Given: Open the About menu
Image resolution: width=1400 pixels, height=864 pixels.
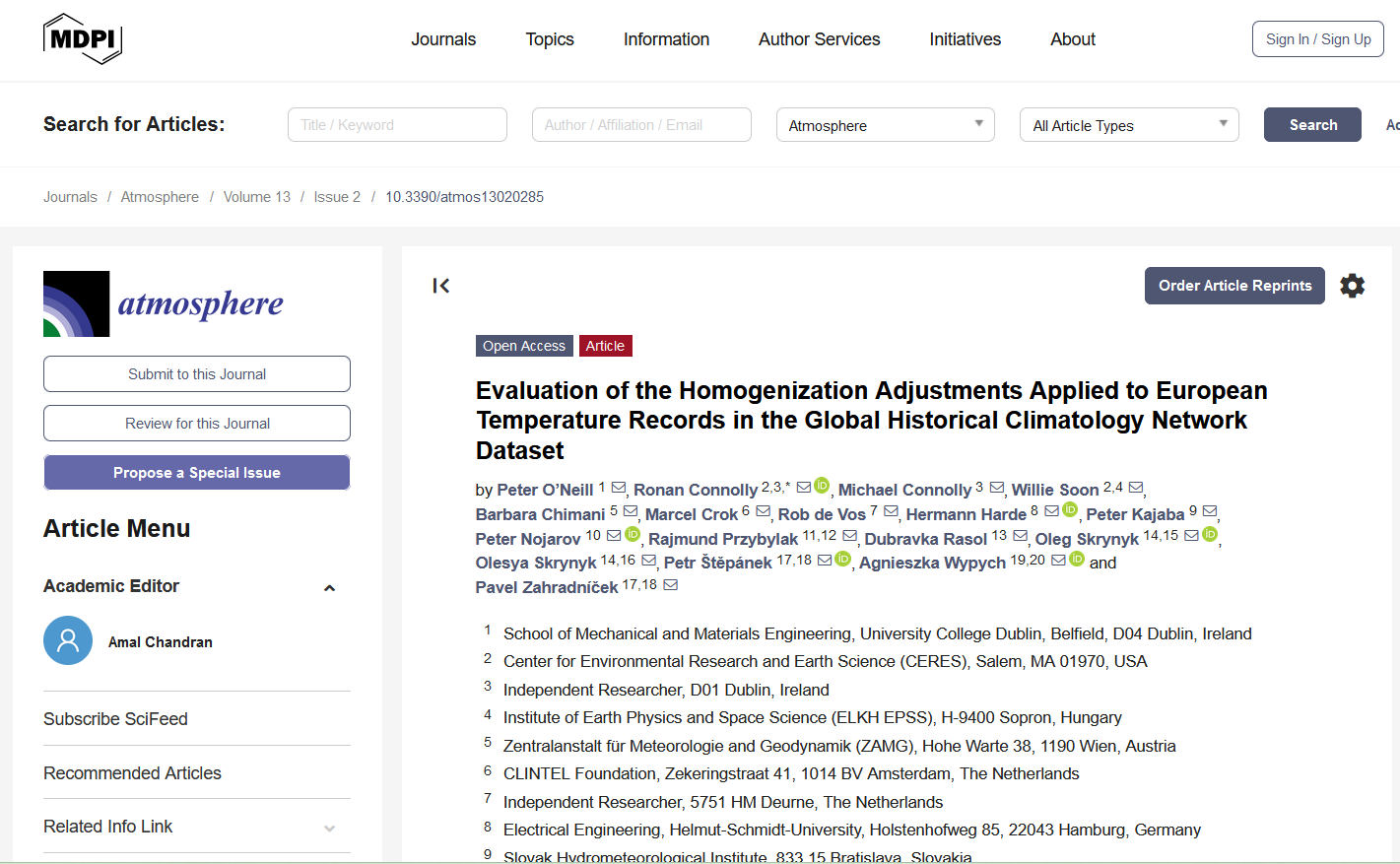Looking at the screenshot, I should pyautogui.click(x=1073, y=39).
